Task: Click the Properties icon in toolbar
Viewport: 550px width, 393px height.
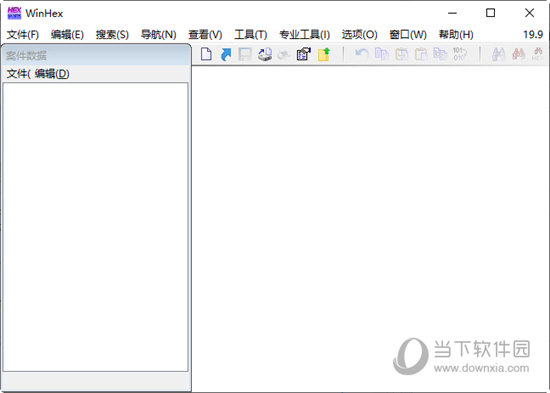Action: (304, 54)
